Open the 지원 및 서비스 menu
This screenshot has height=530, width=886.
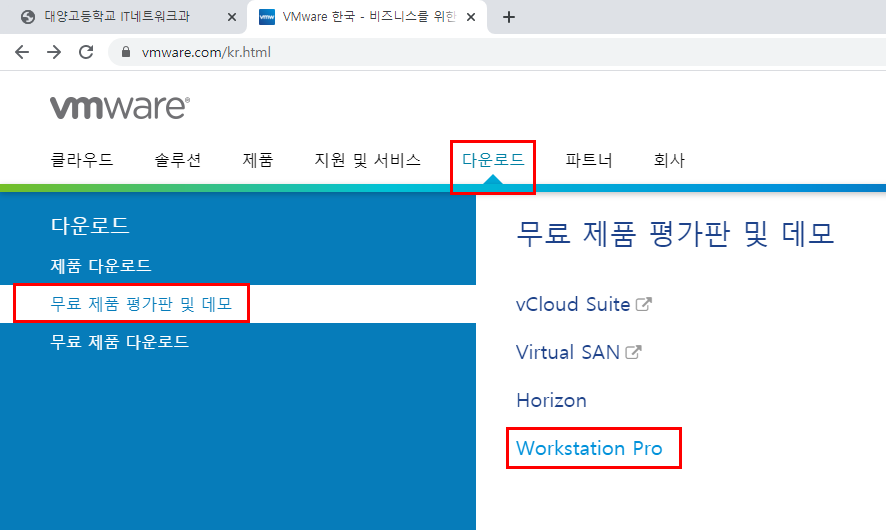pos(367,160)
